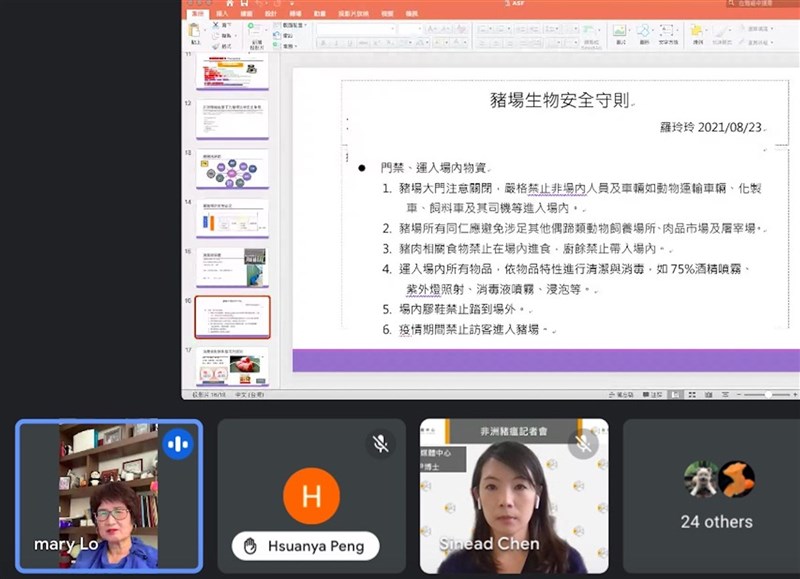Viewport: 800px width, 579px height.
Task: Apply italic with the I icon
Action: point(337,43)
